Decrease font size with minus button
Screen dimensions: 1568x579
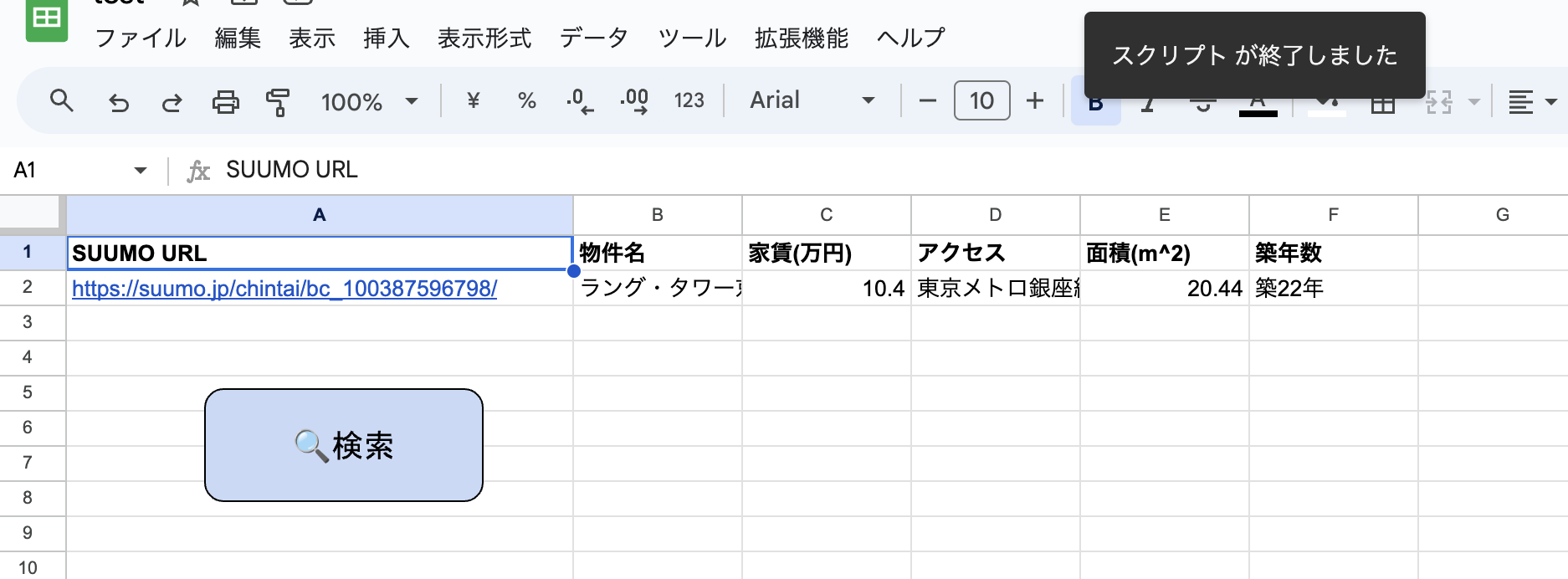coord(927,101)
